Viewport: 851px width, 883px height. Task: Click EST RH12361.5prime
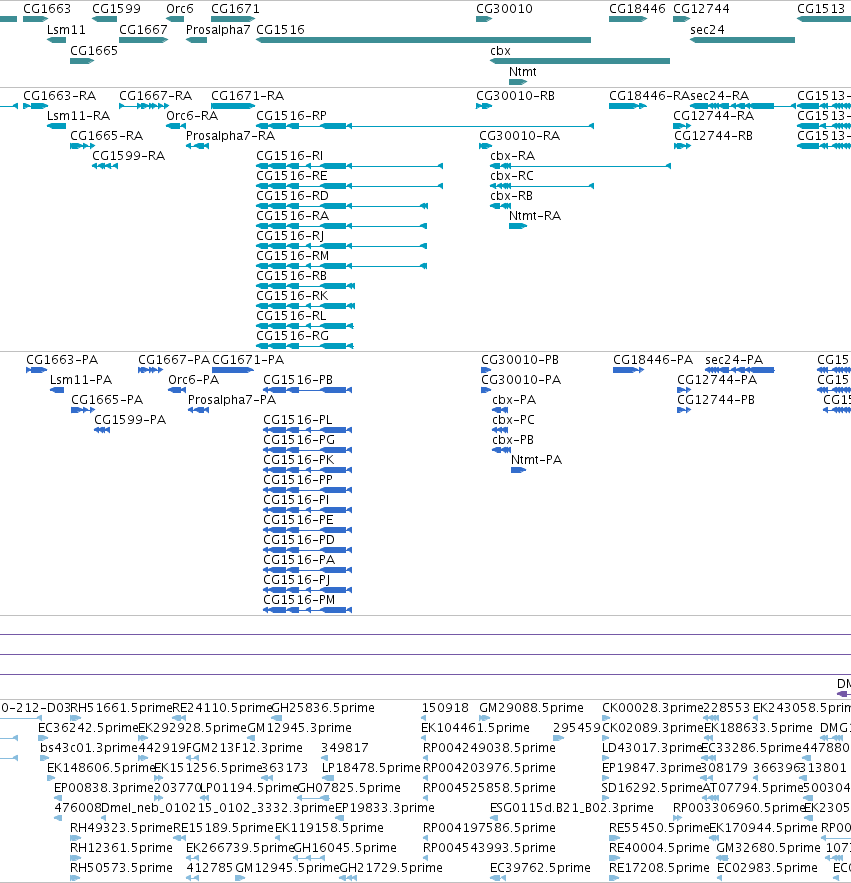click(75, 858)
